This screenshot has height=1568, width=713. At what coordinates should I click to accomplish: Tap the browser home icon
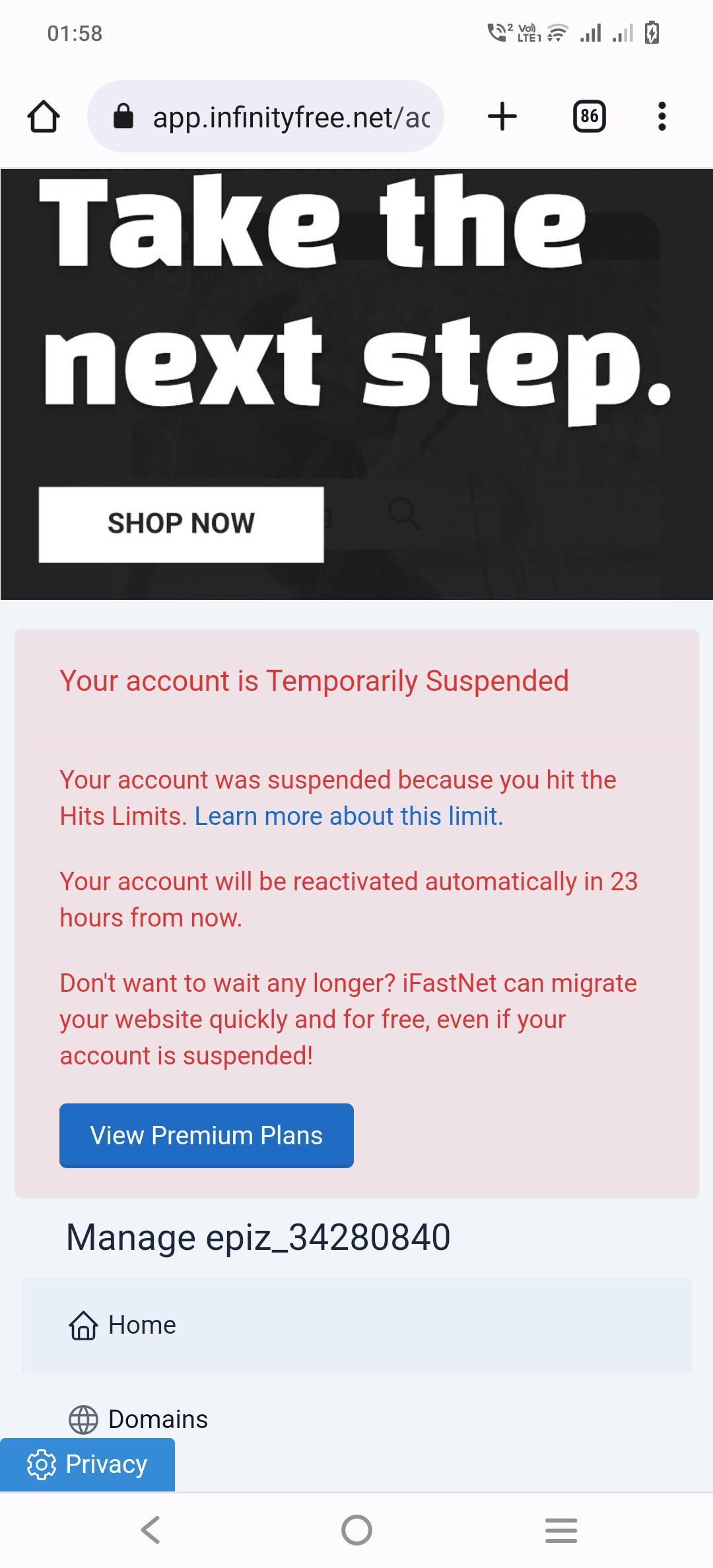click(44, 117)
